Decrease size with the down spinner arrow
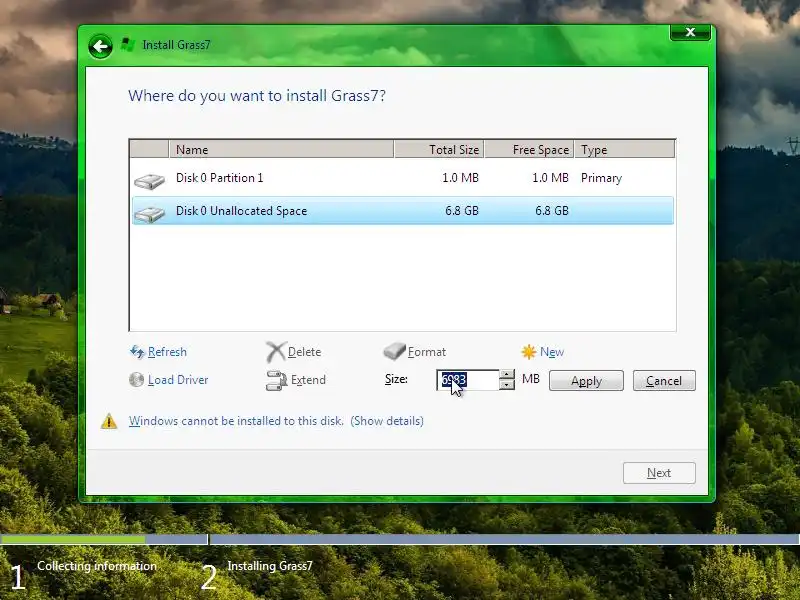This screenshot has height=600, width=800. [x=506, y=385]
